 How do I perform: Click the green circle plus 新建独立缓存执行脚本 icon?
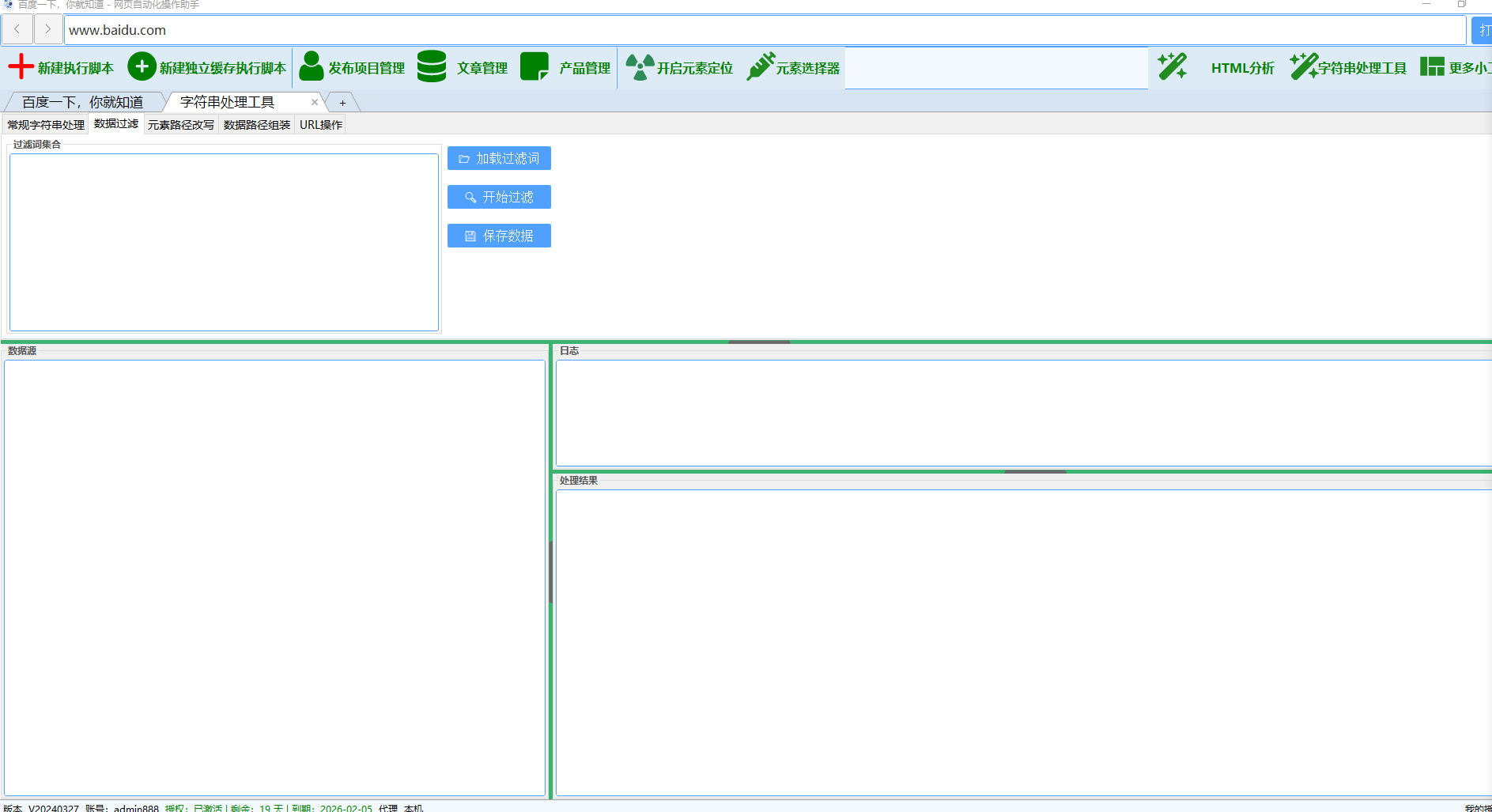tap(142, 67)
